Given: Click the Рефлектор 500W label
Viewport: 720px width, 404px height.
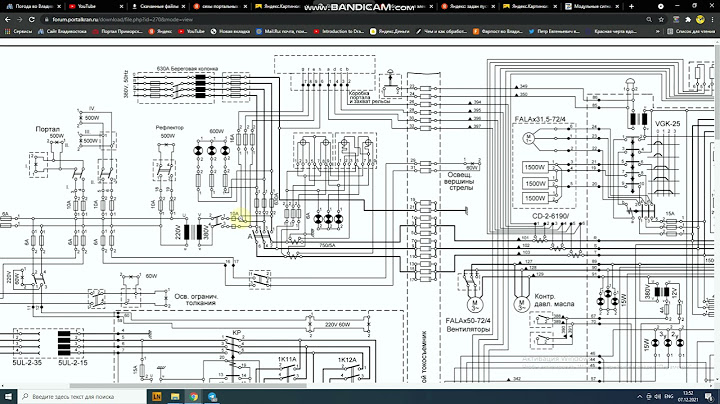Looking at the screenshot, I should click(x=169, y=131).
